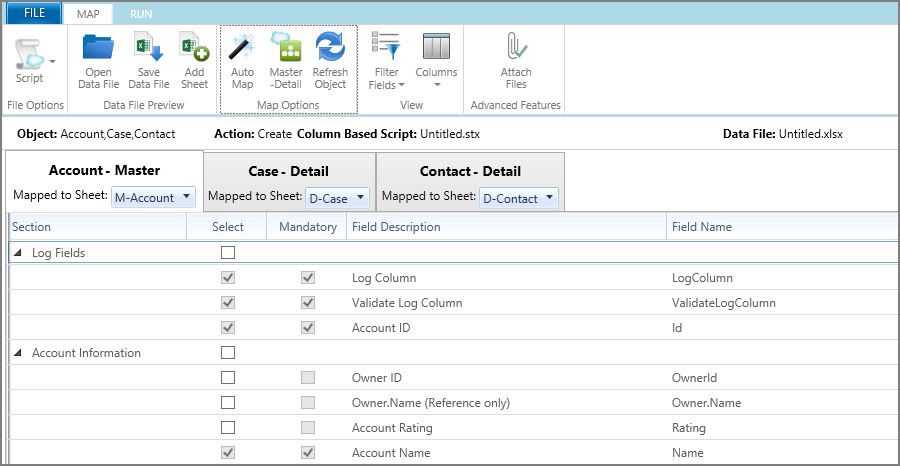This screenshot has height=466, width=900.
Task: Click the Account ID description cell
Action: pyautogui.click(x=381, y=328)
